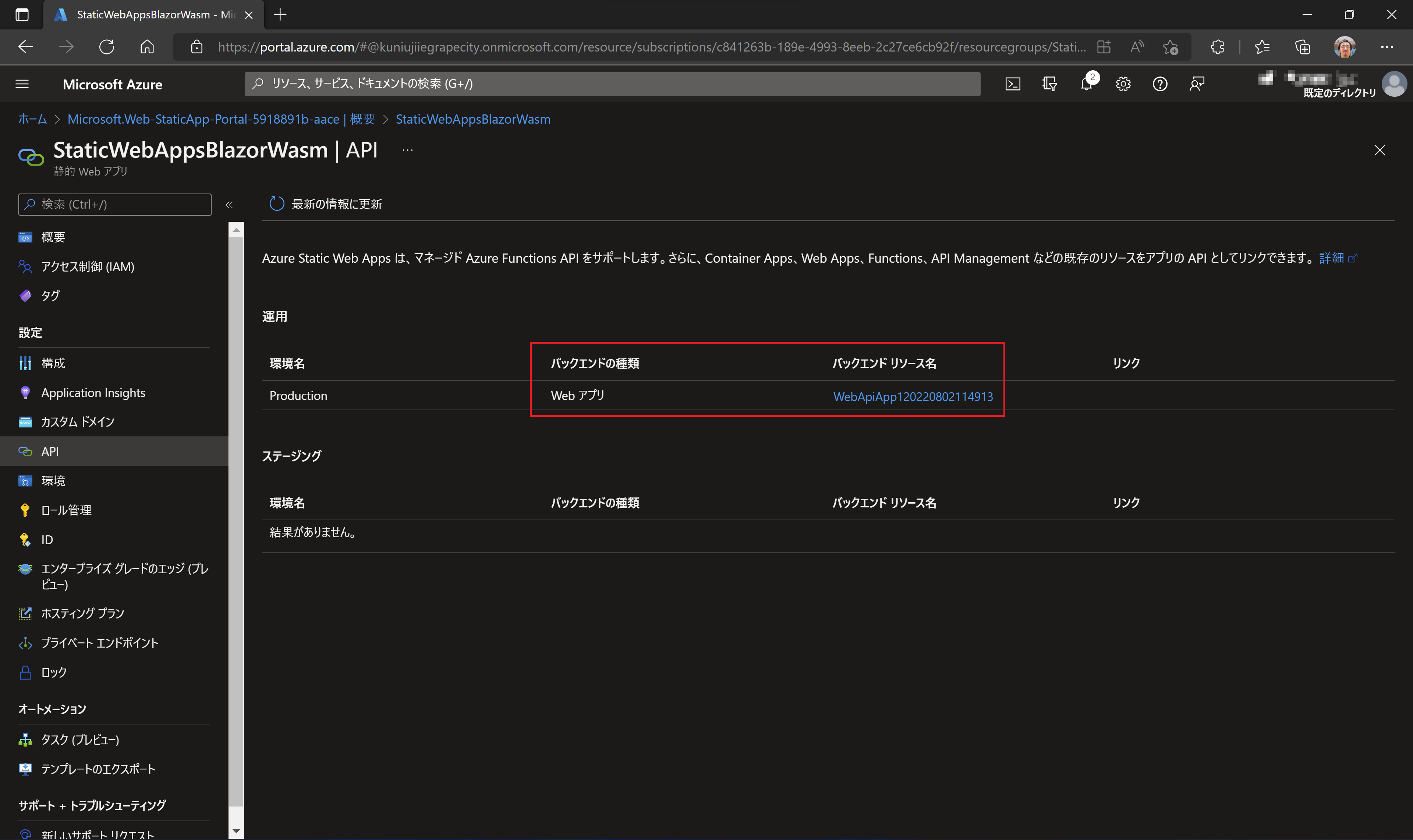Click the sidebar scrollbar down arrow
Viewport: 1413px width, 840px height.
coord(236,831)
